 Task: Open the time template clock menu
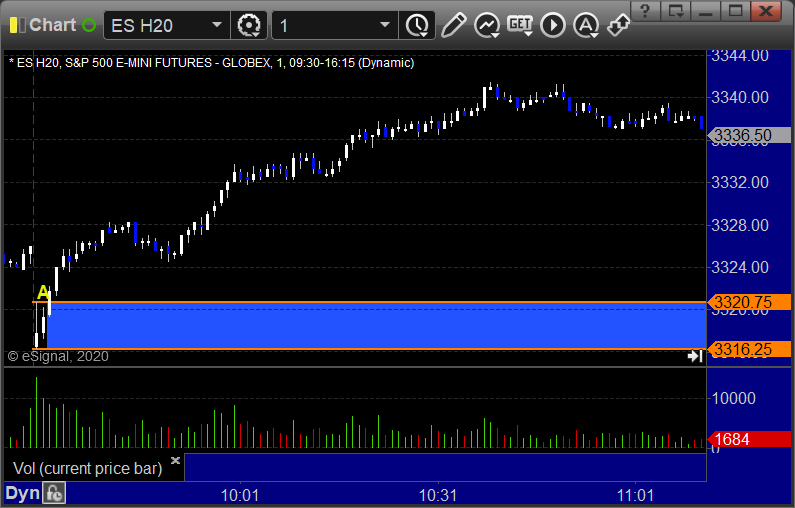point(417,25)
